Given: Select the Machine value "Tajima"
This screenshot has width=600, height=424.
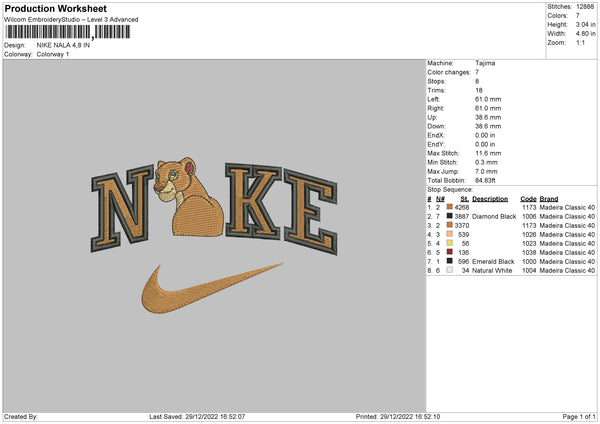Looking at the screenshot, I should [485, 63].
